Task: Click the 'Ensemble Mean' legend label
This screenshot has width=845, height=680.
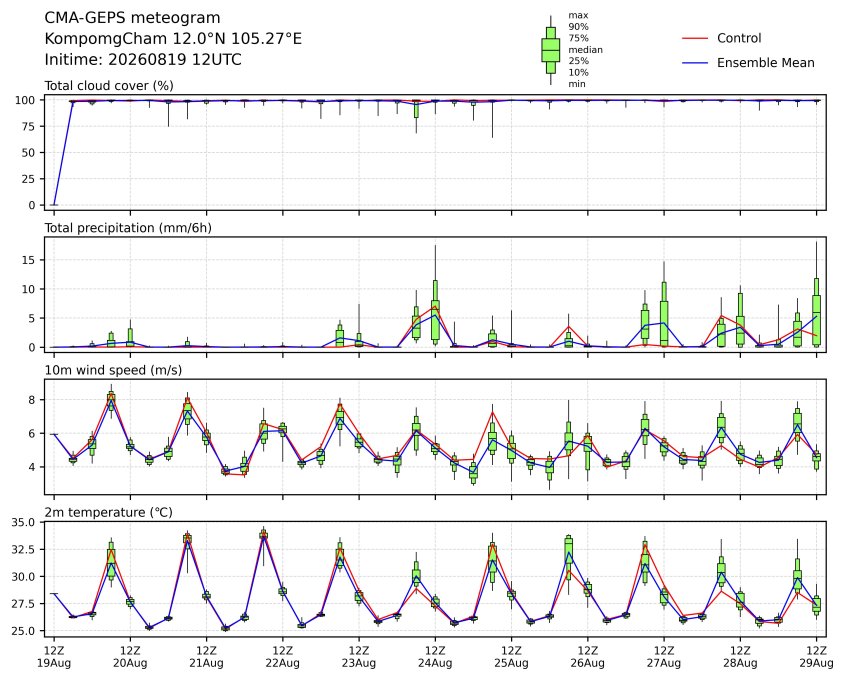Action: (765, 63)
